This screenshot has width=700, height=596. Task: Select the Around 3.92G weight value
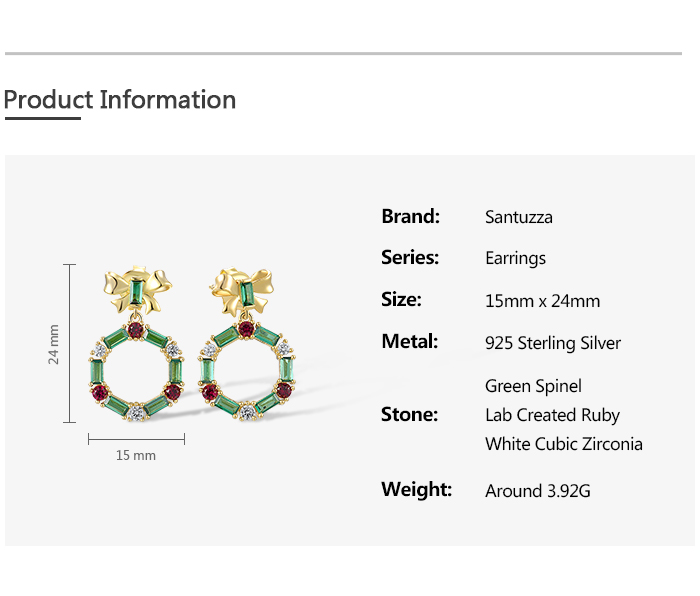538,491
